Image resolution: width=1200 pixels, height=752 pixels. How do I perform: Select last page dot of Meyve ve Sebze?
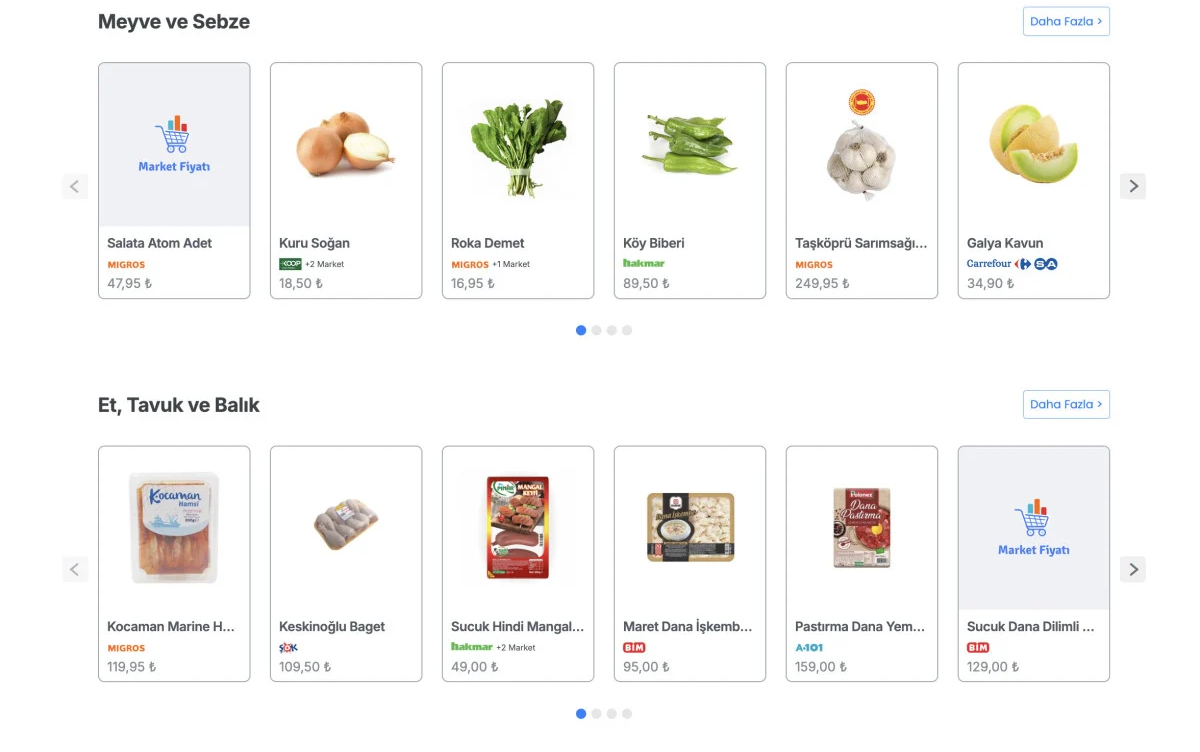[x=627, y=330]
